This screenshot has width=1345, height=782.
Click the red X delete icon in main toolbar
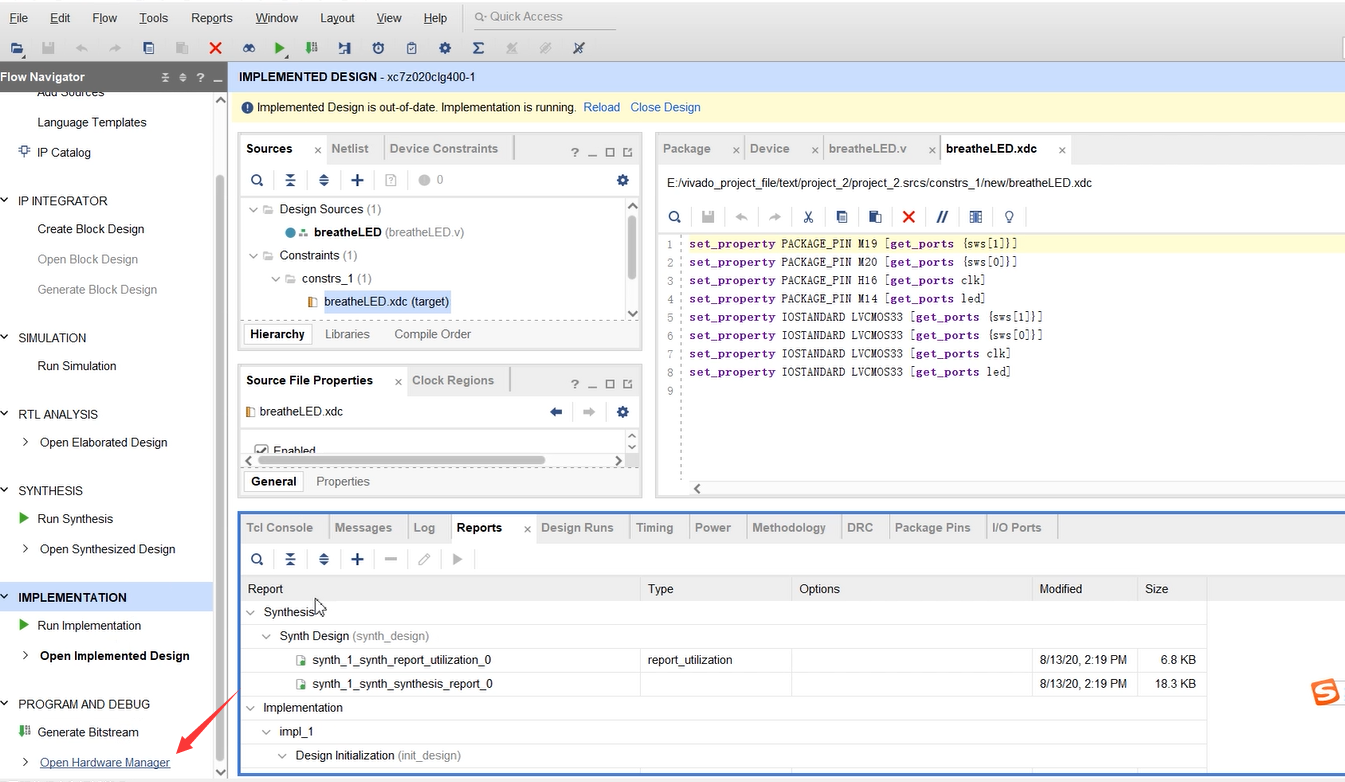(x=215, y=47)
